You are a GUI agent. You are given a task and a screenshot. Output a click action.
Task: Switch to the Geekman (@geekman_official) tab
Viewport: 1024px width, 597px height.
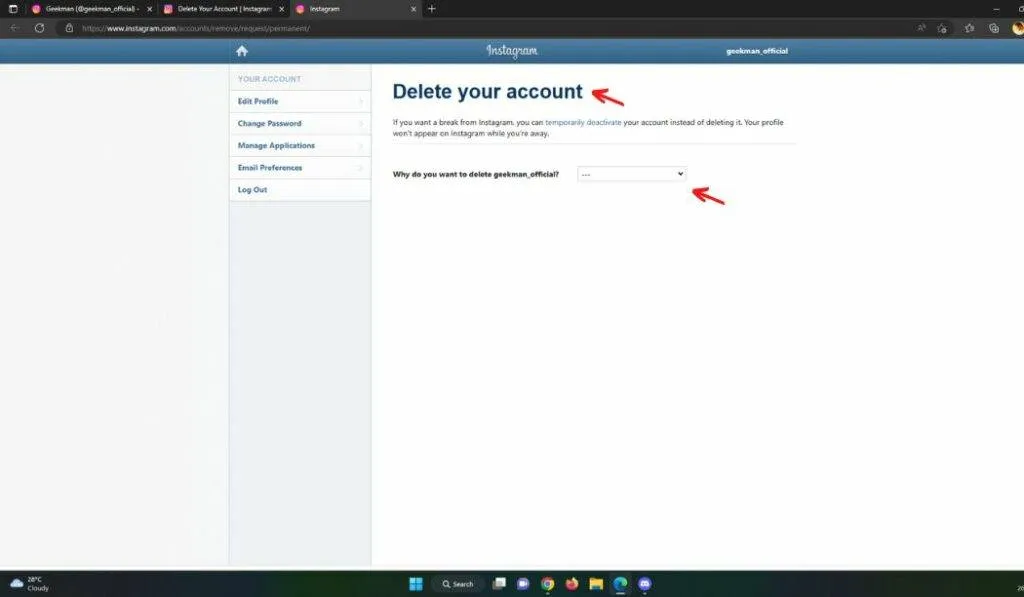[91, 9]
